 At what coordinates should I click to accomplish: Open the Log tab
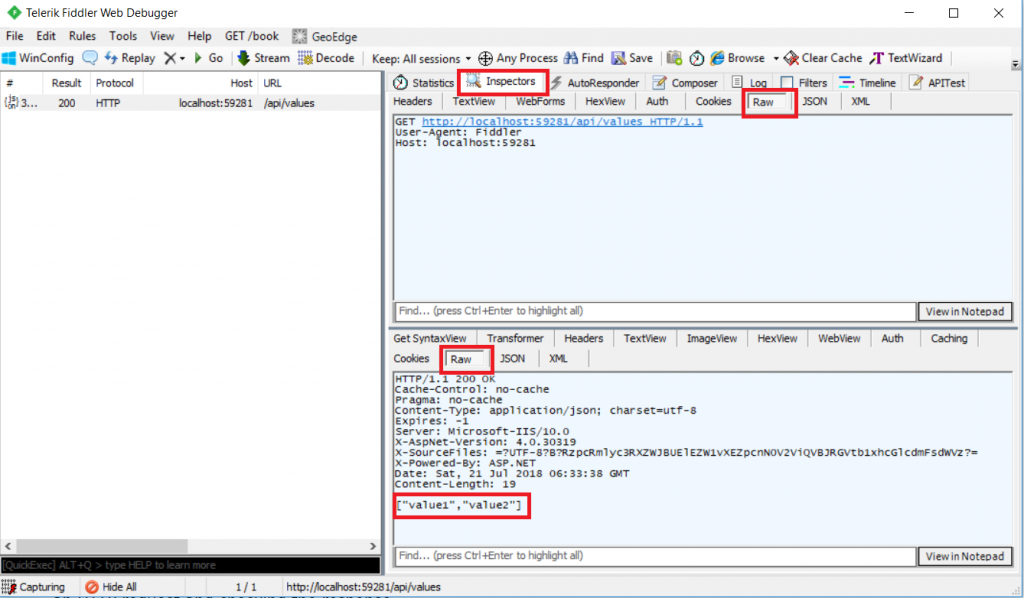coord(749,83)
